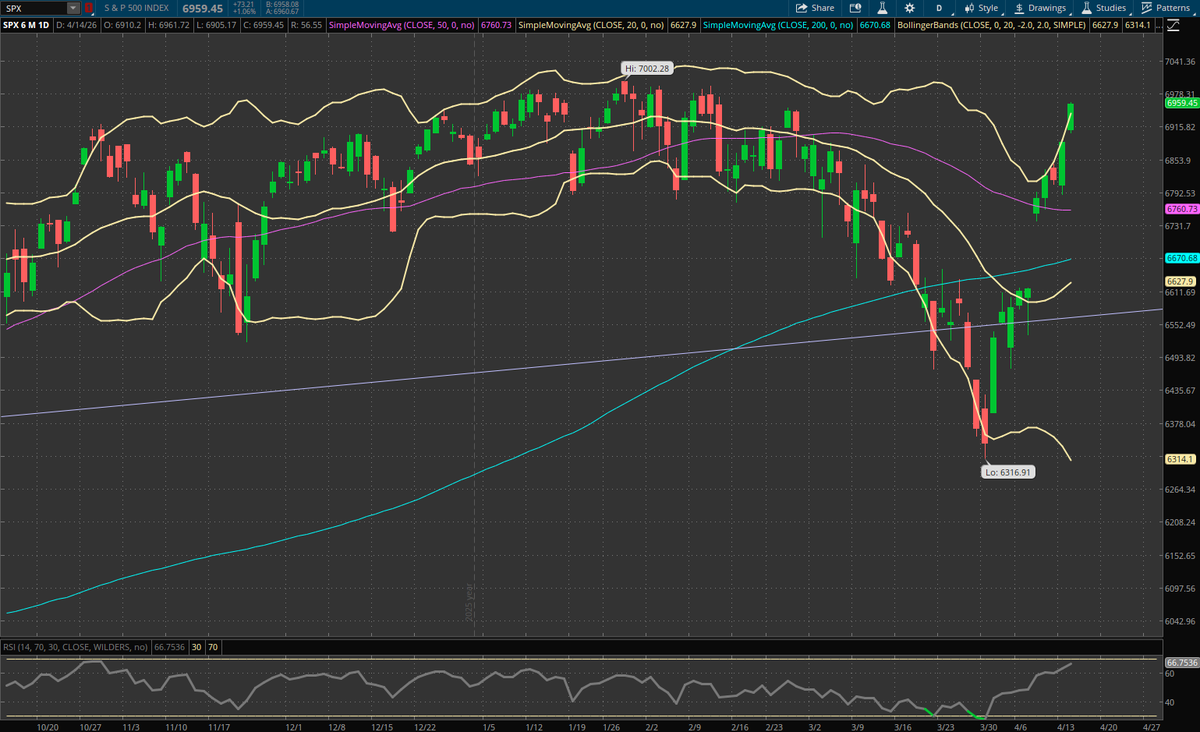Click the 10/20 date on time axis
The width and height of the screenshot is (1200, 732).
(x=46, y=726)
